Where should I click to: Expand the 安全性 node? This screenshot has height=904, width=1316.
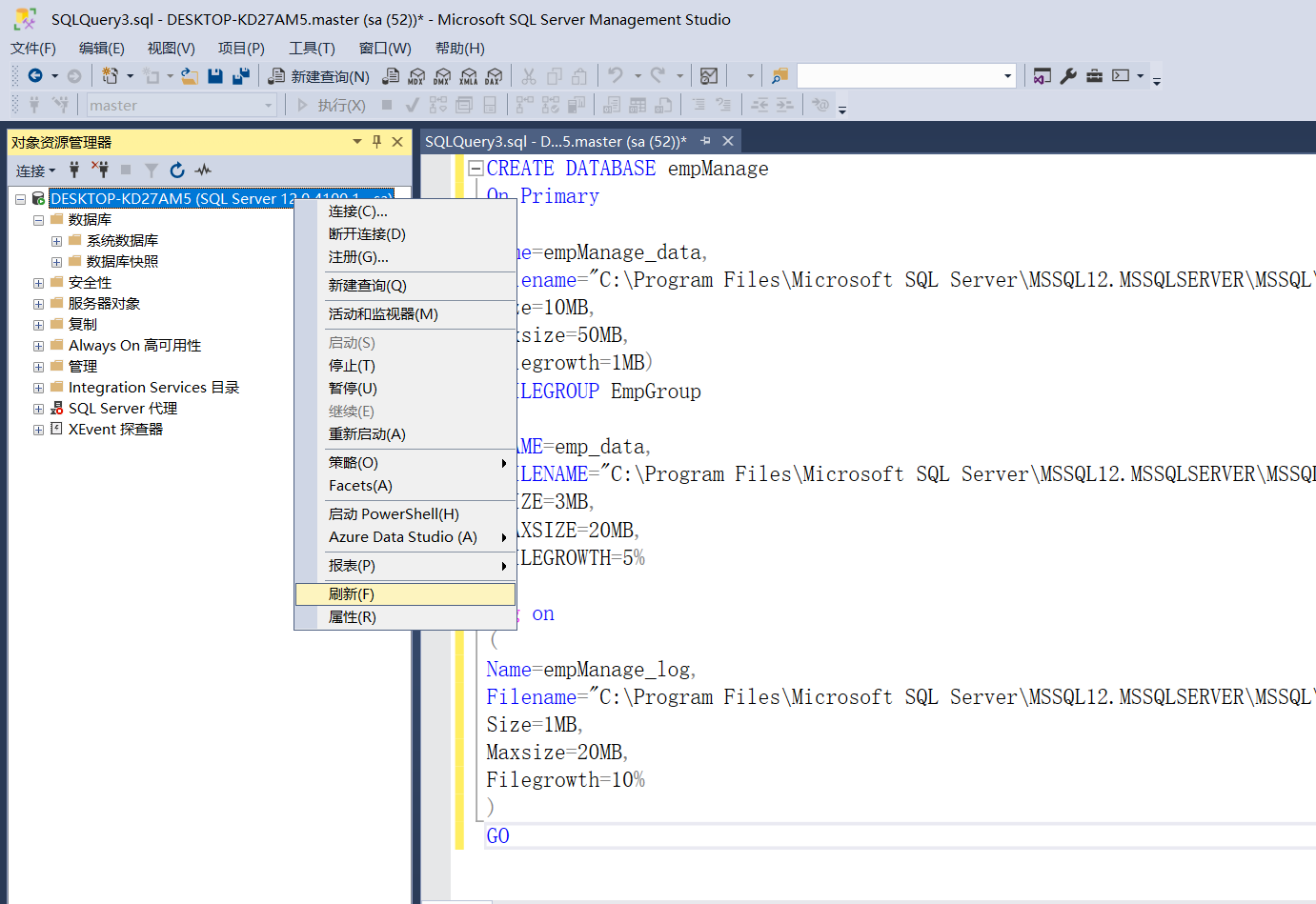coord(38,283)
